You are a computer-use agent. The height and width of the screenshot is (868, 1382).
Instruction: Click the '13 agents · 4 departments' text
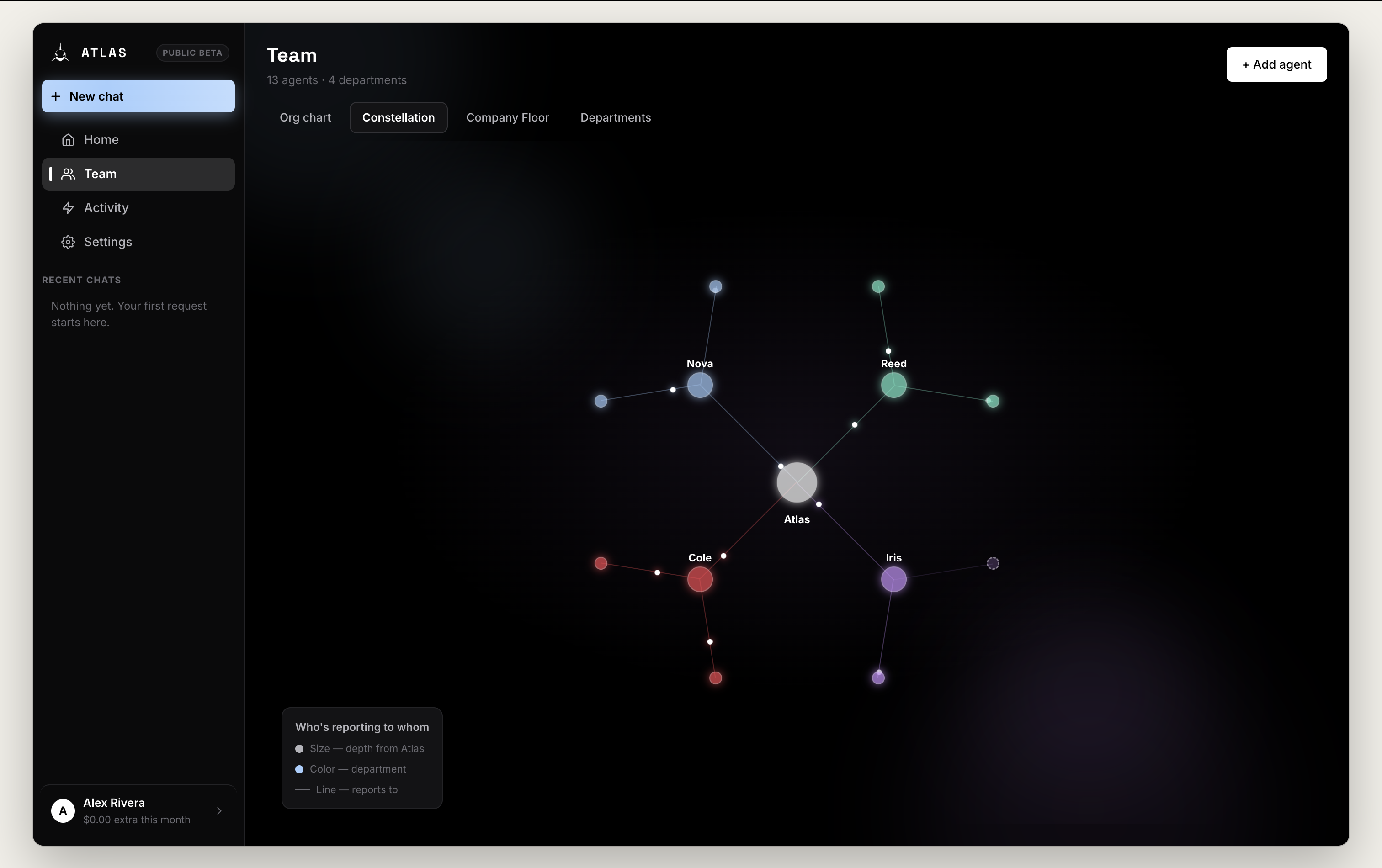(337, 80)
